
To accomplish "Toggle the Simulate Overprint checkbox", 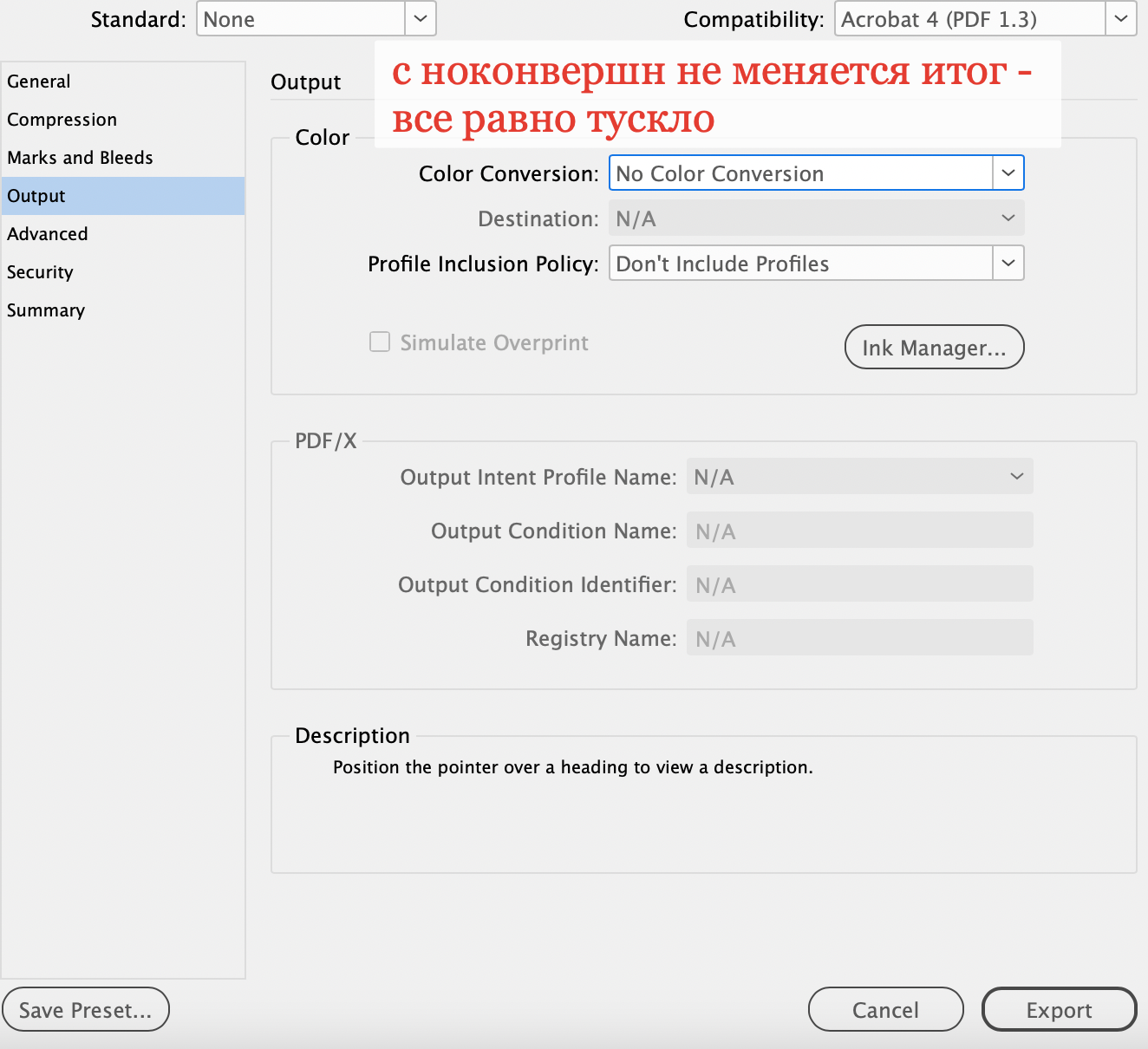I will (x=380, y=342).
